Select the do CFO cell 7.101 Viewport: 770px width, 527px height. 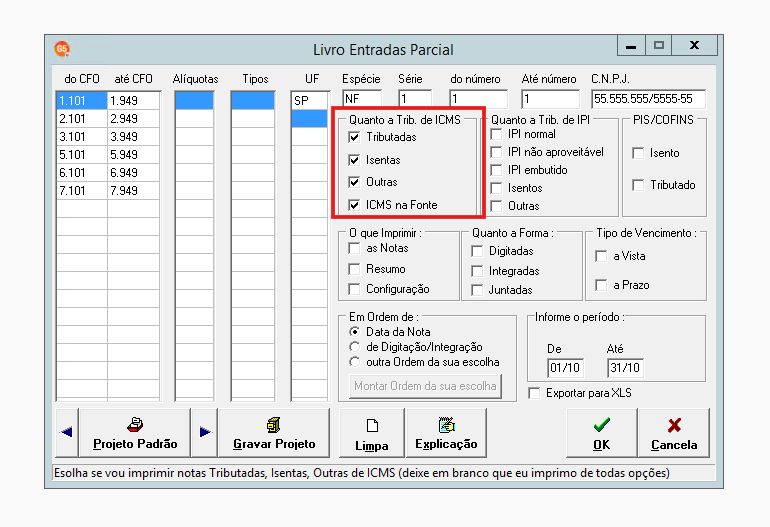(x=82, y=191)
